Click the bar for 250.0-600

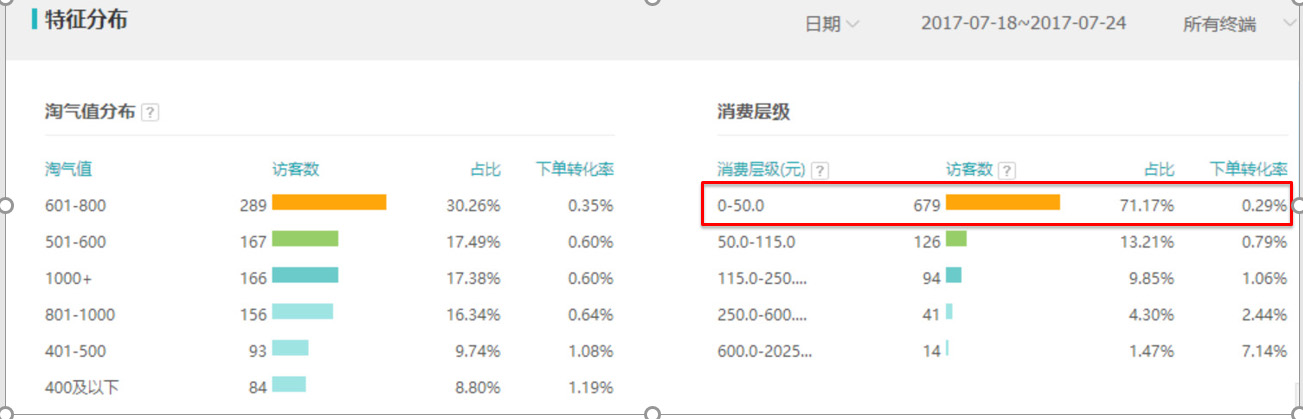coord(949,311)
